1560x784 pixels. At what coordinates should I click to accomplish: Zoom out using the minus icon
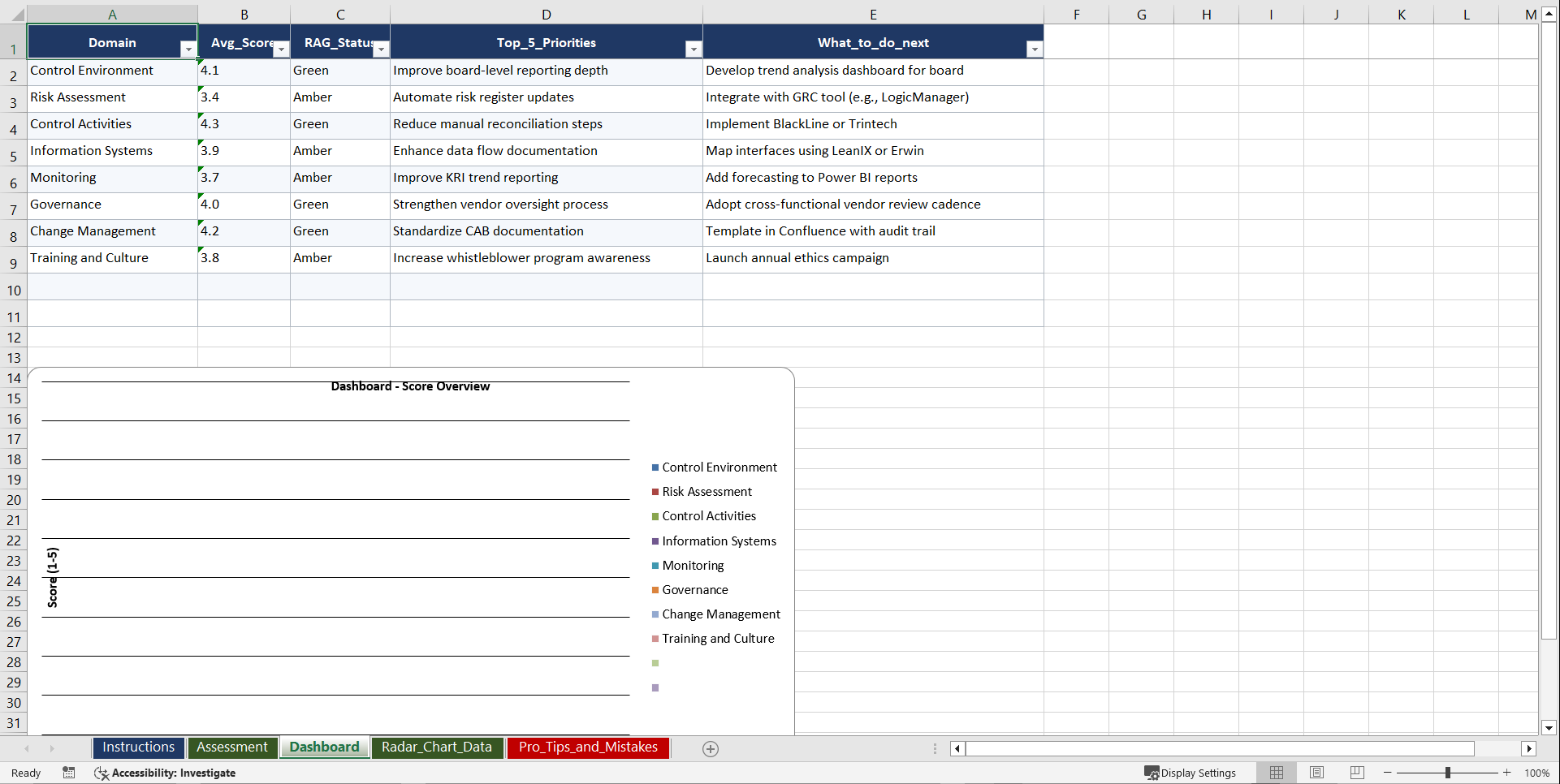[1388, 773]
